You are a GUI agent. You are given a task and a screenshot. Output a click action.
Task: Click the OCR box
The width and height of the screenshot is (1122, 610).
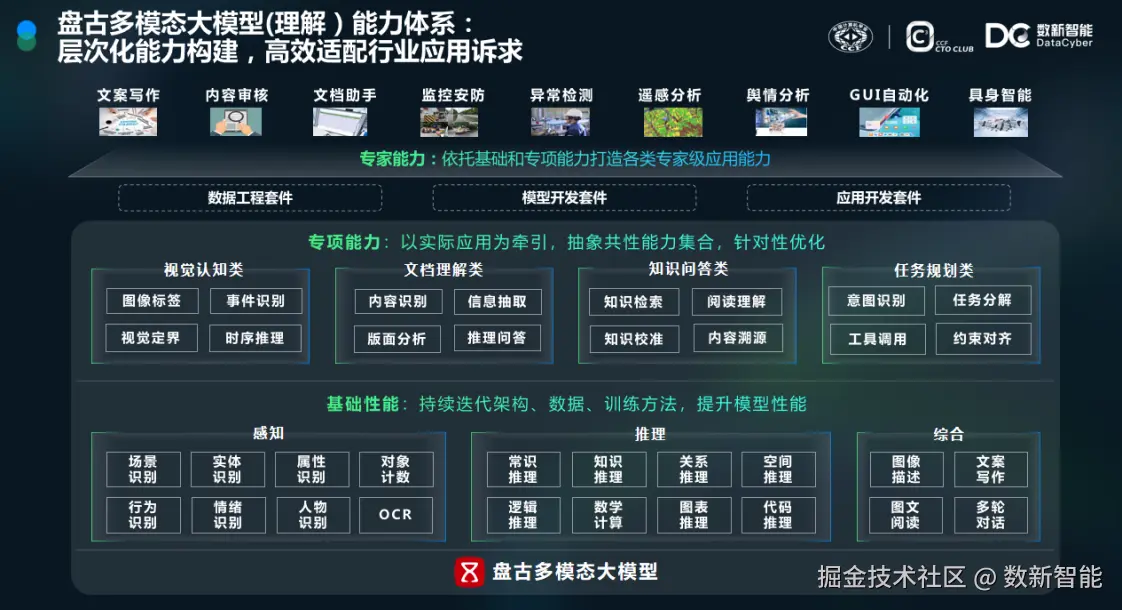pyautogui.click(x=396, y=515)
